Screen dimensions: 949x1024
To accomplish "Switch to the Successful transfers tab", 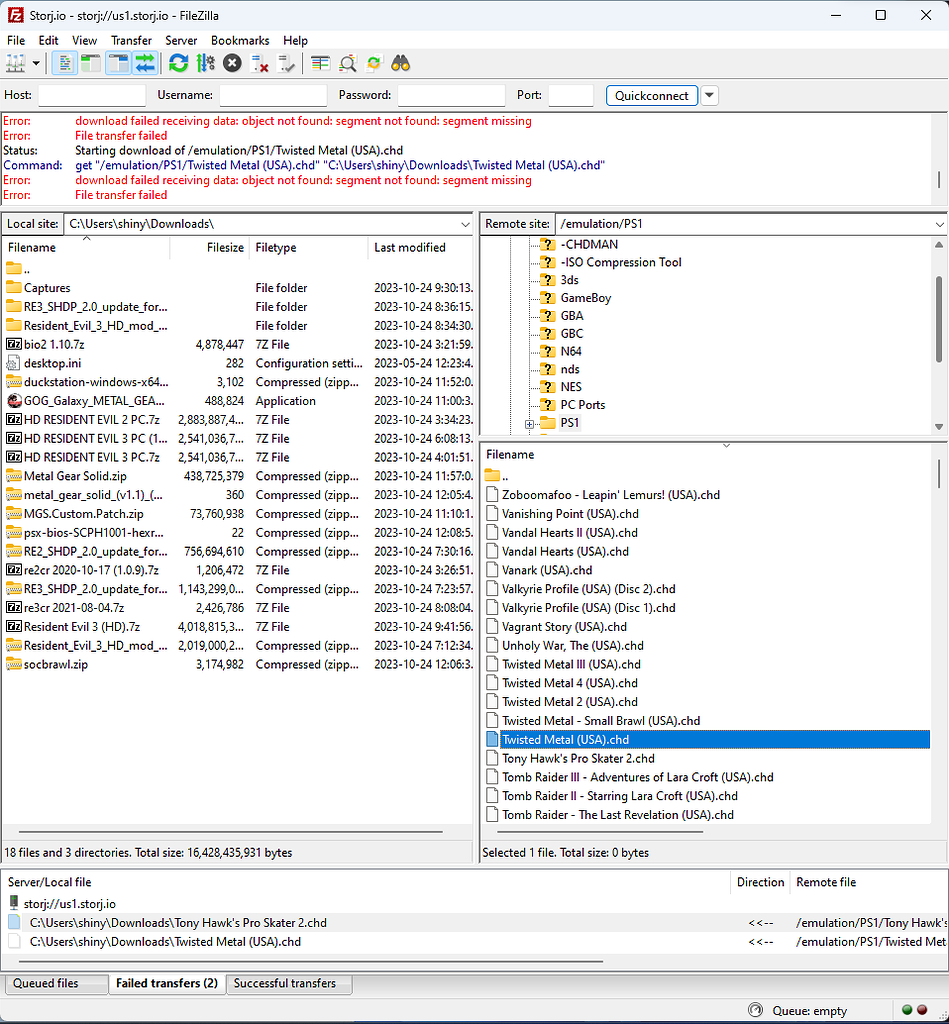I will pos(289,984).
